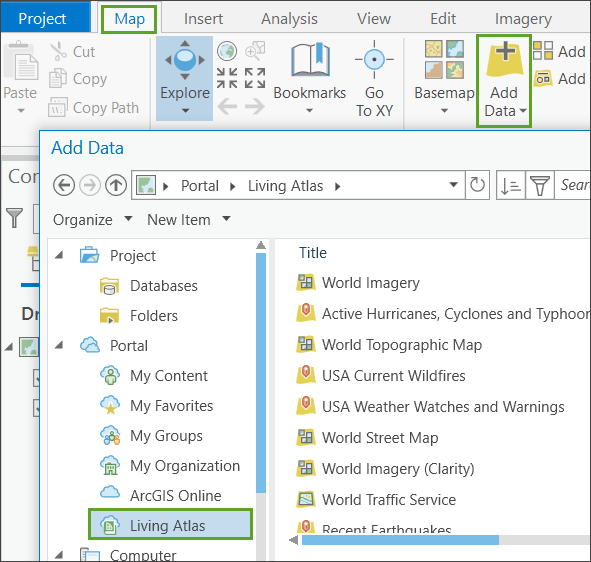
Task: Select Folders in the tree
Action: point(139,315)
